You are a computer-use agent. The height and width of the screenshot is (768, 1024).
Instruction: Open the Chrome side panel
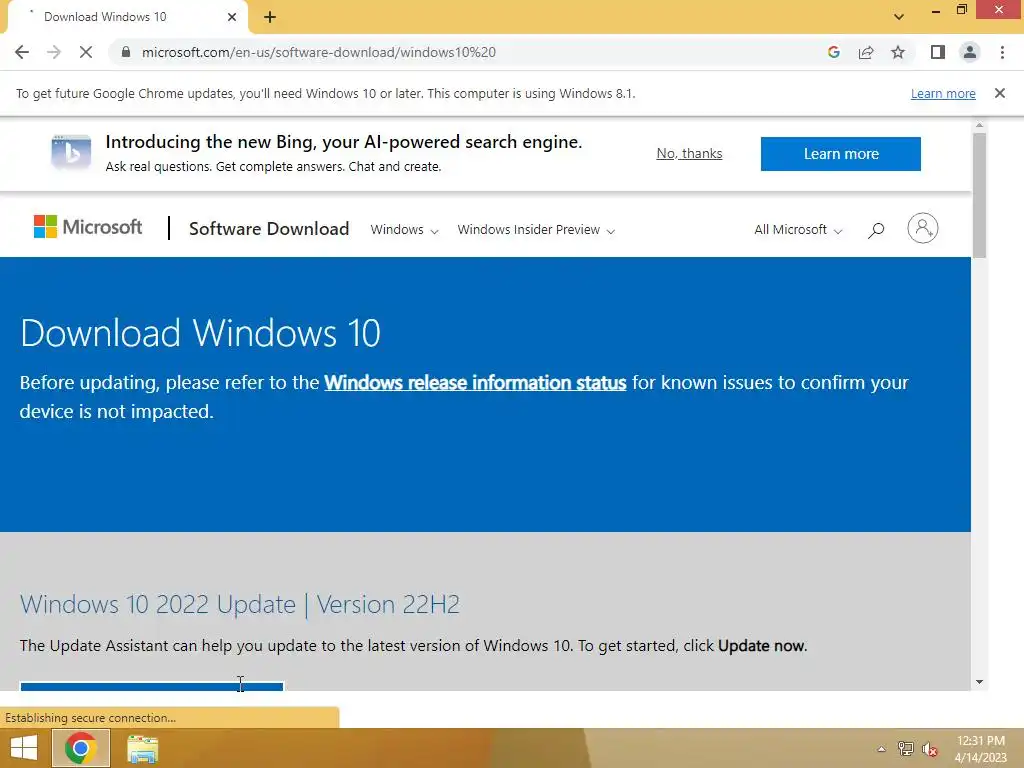click(938, 52)
